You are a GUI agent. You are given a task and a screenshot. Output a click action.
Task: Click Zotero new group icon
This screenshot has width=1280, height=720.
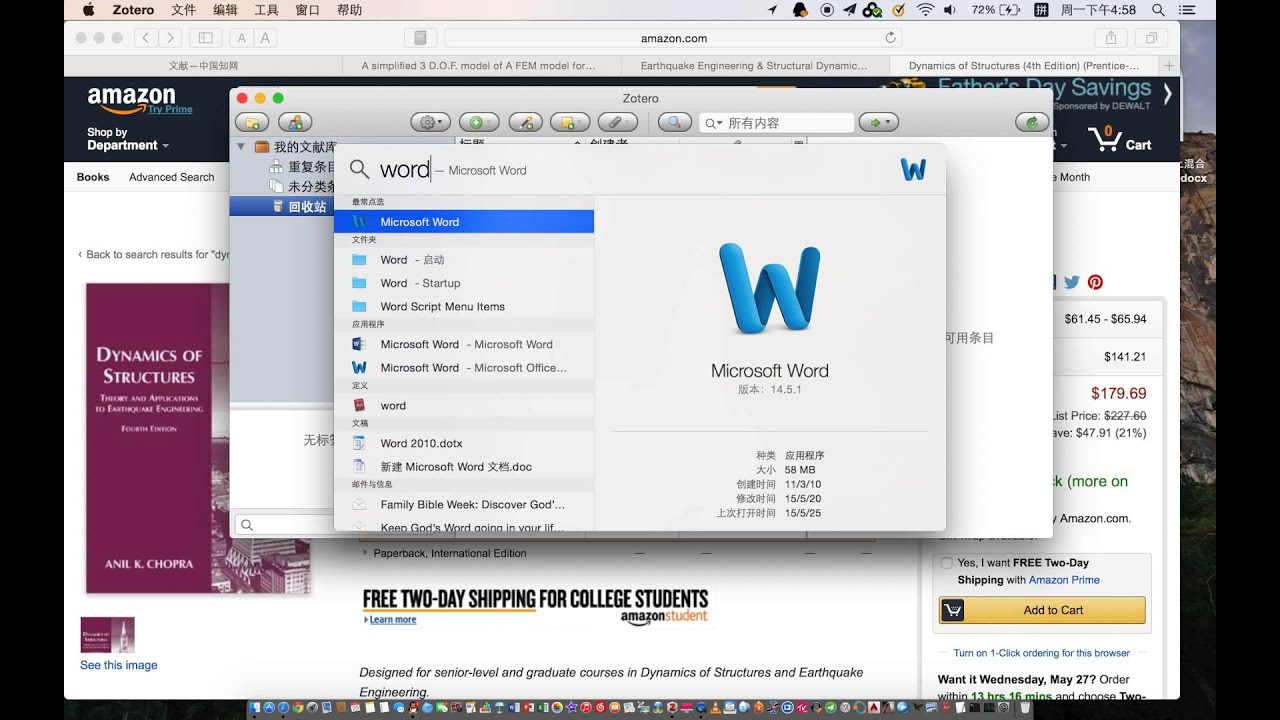[295, 123]
